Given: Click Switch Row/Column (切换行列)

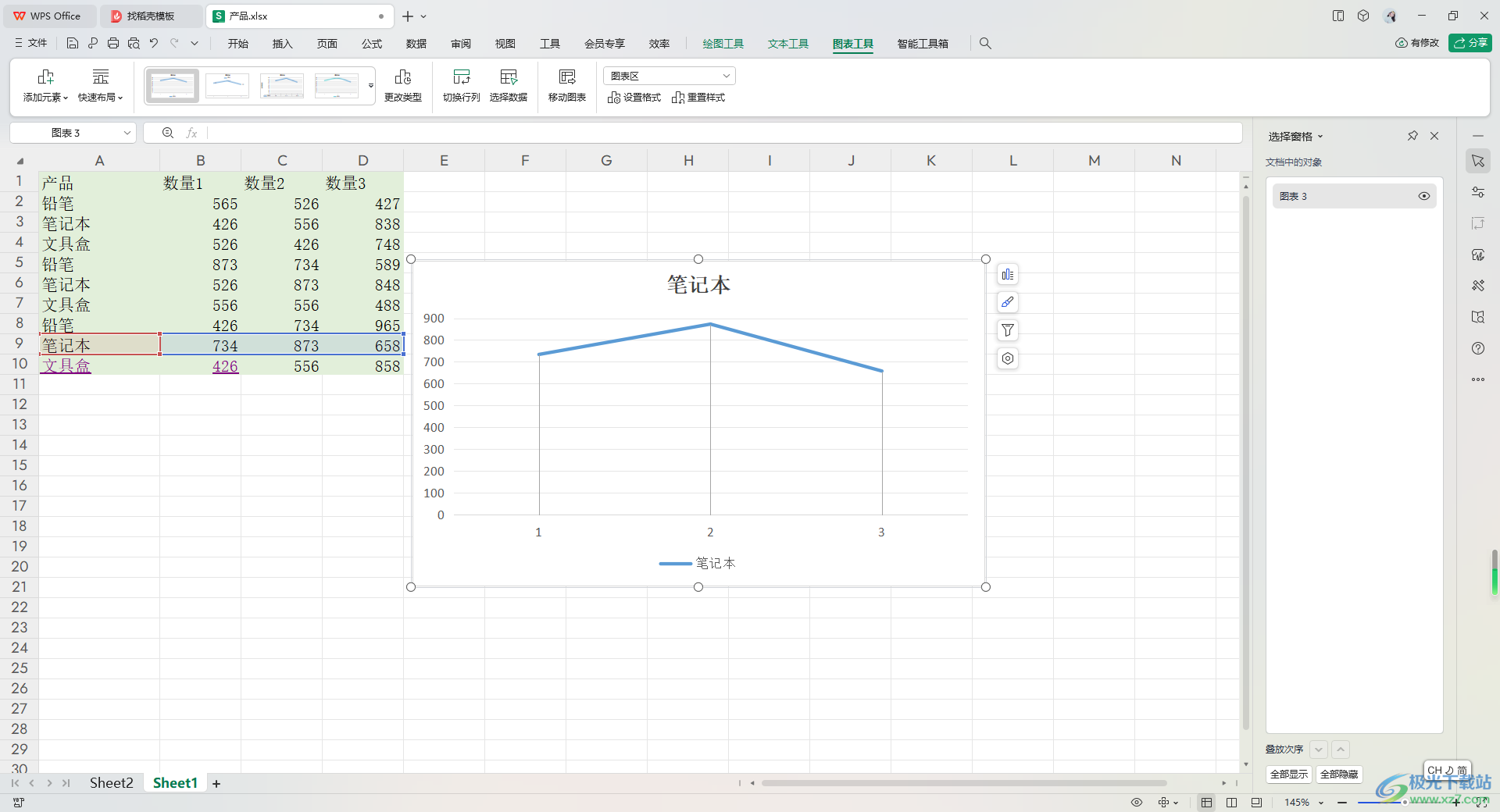Looking at the screenshot, I should point(461,86).
